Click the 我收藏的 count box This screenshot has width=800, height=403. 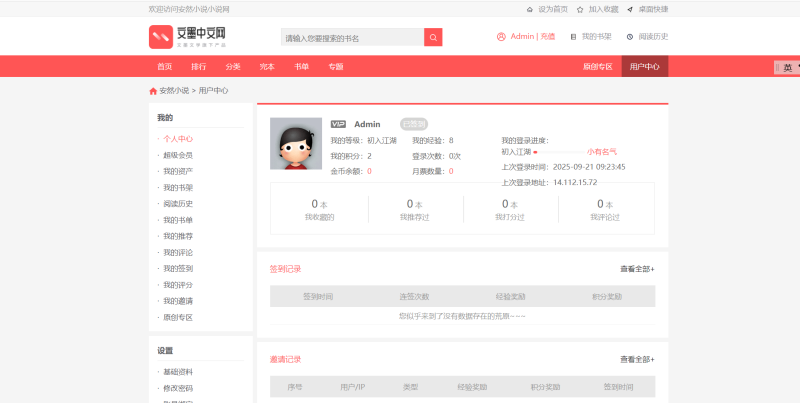tap(319, 209)
